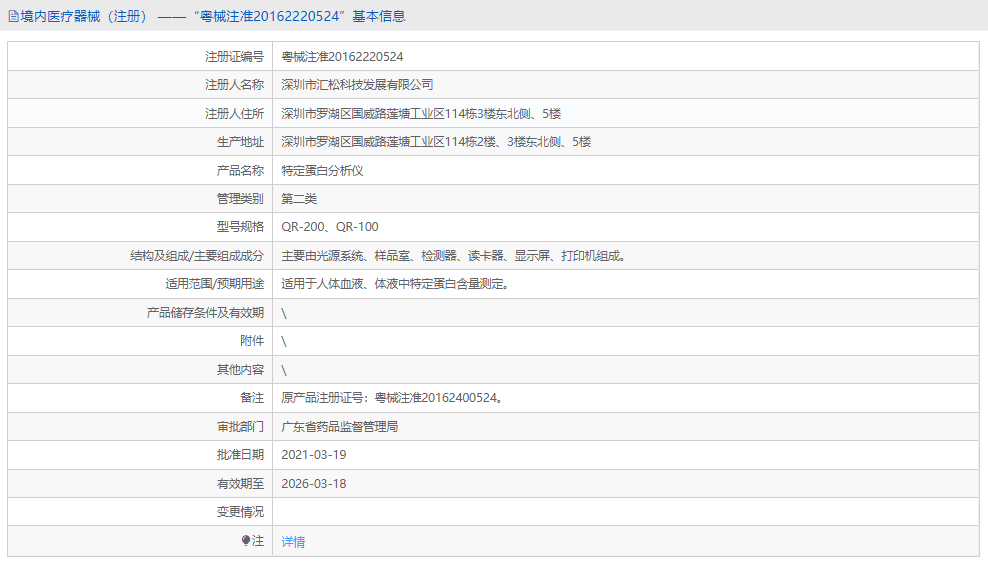Click the 变更情况 label
Screen dimensions: 988x565
coord(240,512)
